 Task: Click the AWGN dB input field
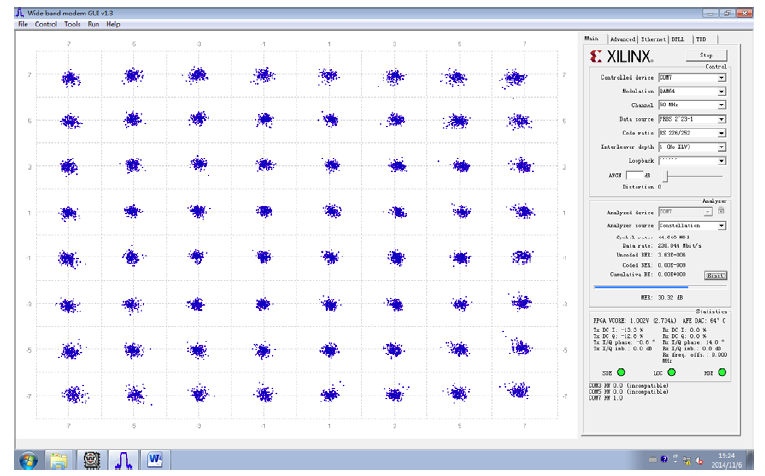634,175
